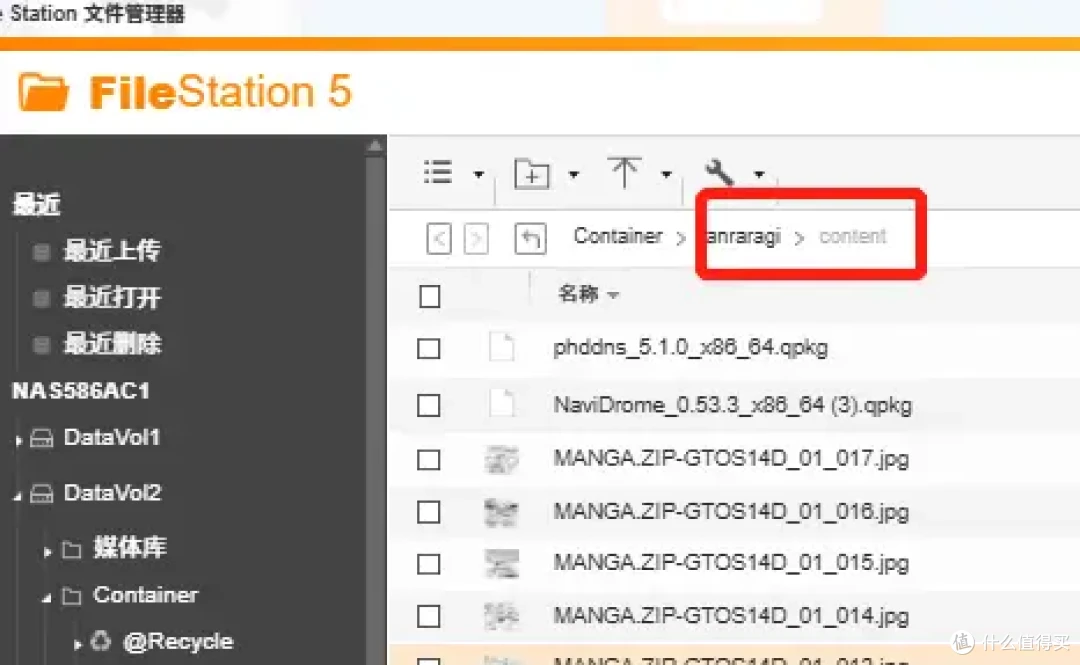
Task: Click the icon beside 最近上传
Action: click(x=41, y=252)
